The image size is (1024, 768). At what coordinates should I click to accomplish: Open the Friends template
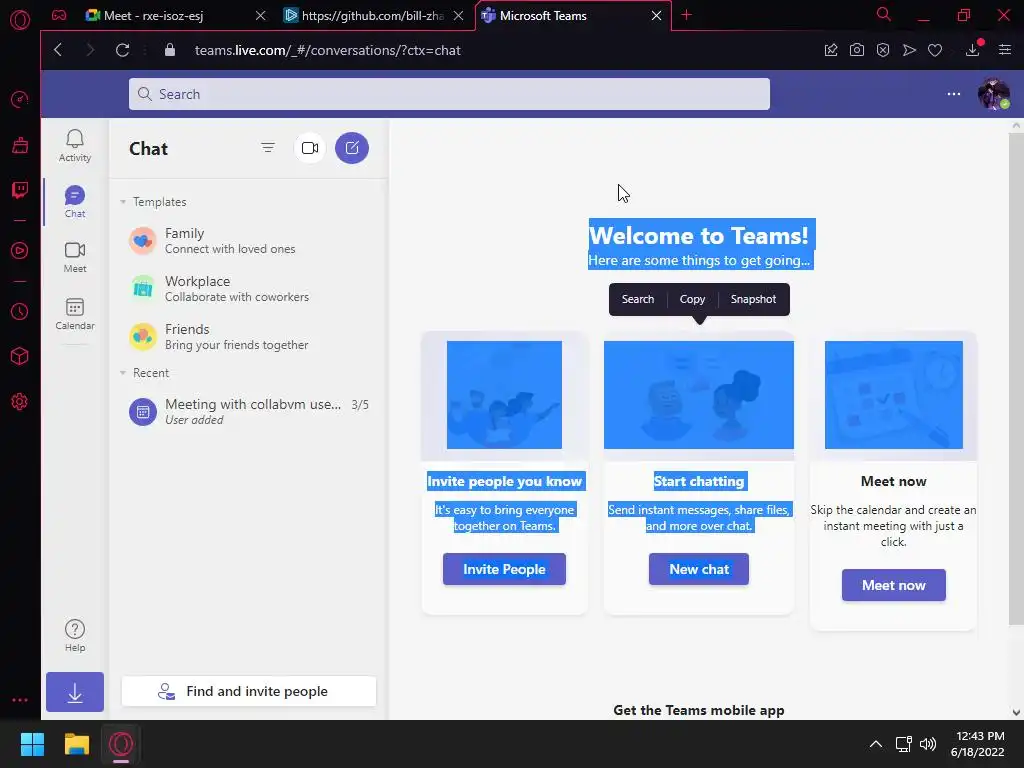click(x=249, y=336)
